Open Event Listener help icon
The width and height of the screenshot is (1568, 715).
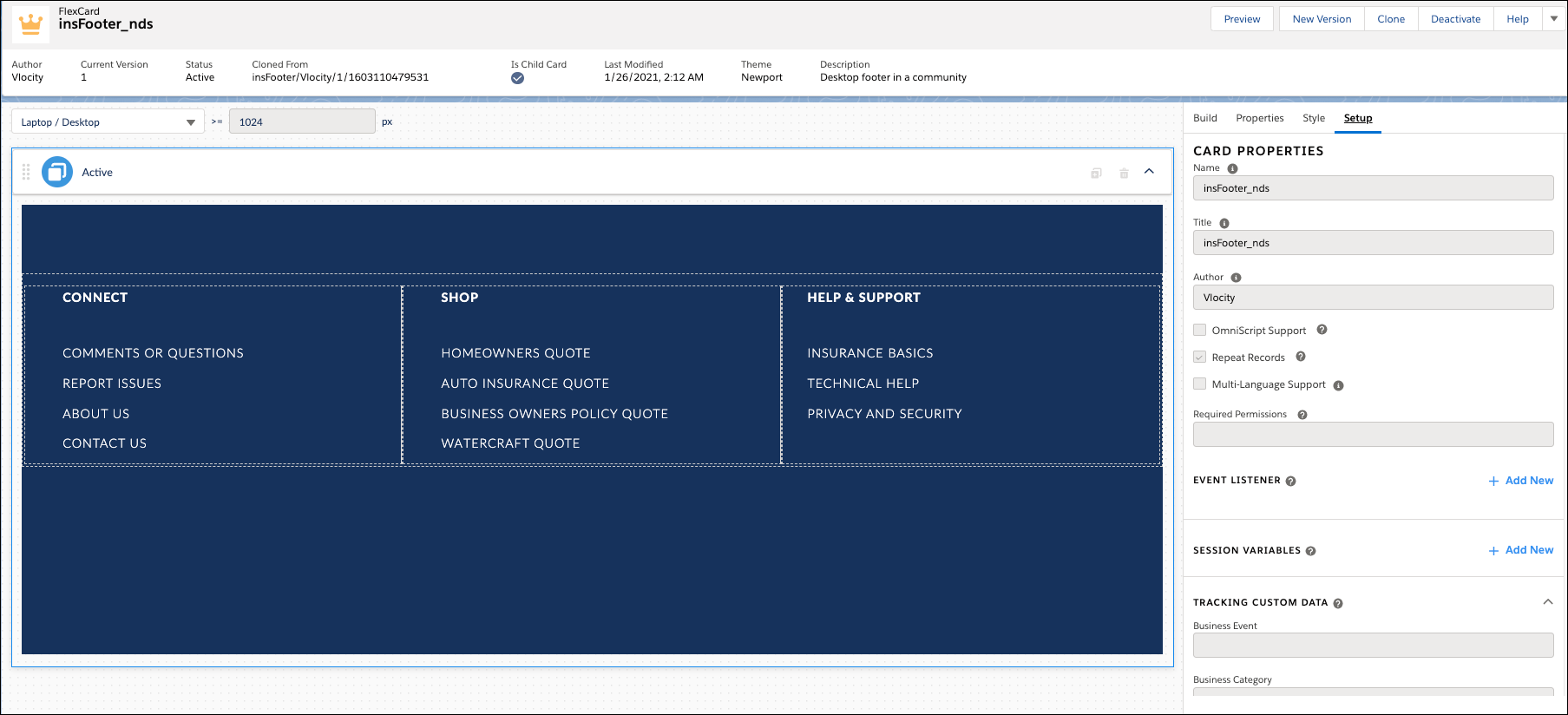(x=1290, y=481)
